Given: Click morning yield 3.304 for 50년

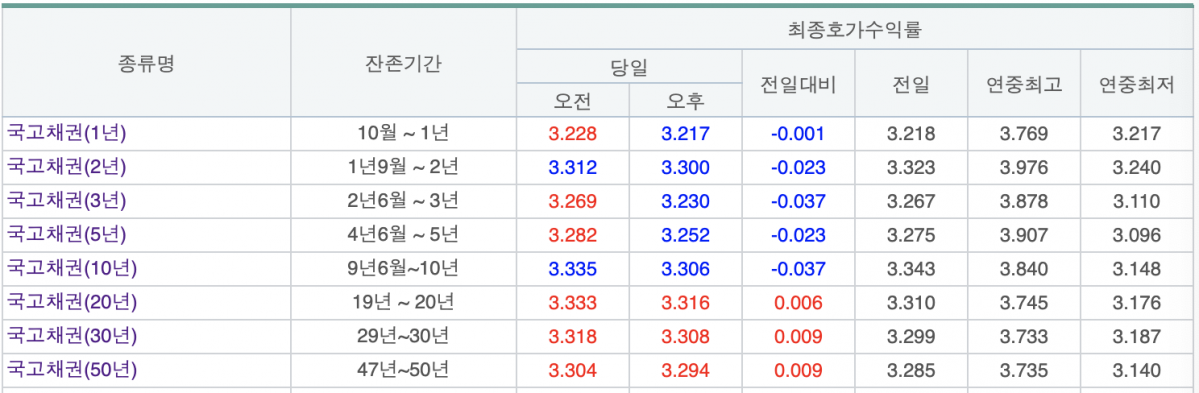Looking at the screenshot, I should coord(573,370).
